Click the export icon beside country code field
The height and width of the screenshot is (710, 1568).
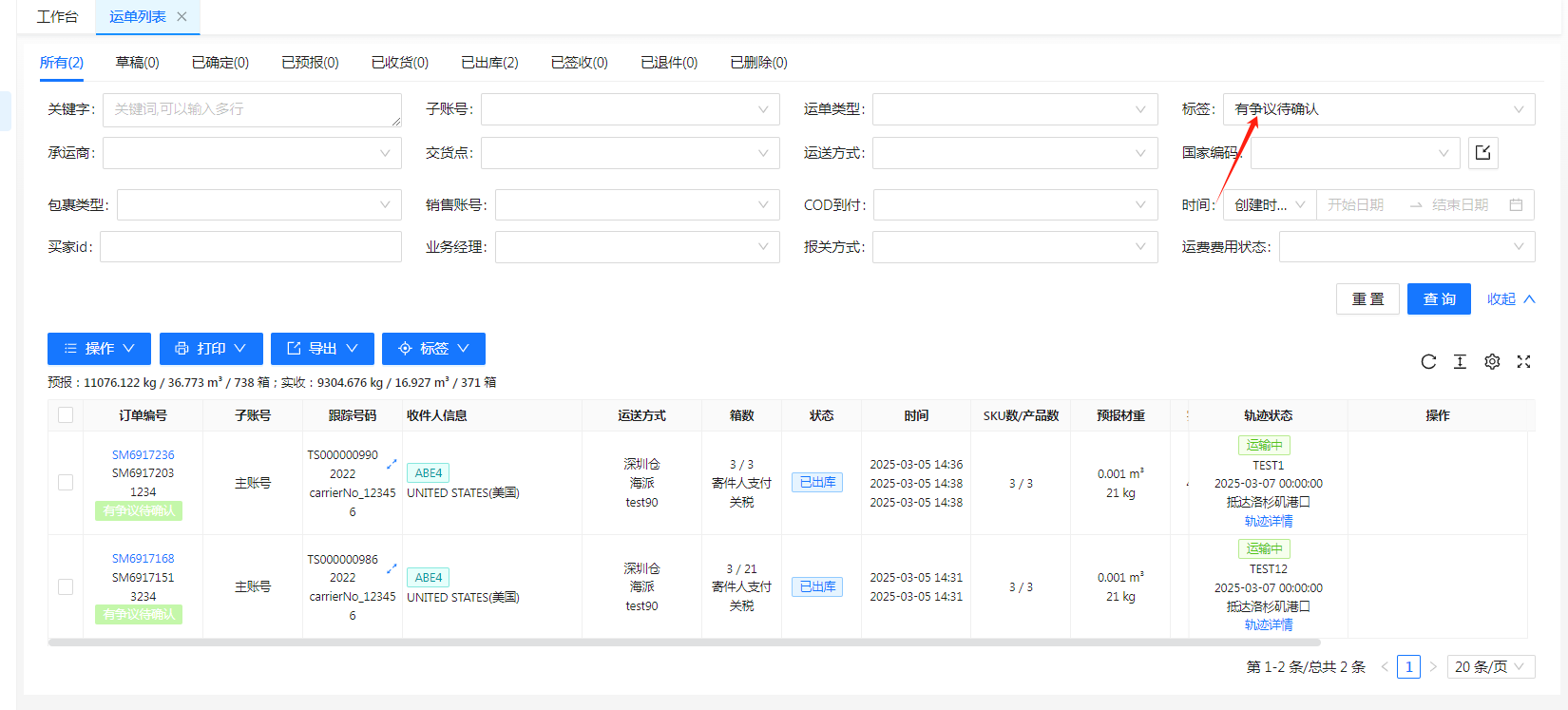(1482, 153)
